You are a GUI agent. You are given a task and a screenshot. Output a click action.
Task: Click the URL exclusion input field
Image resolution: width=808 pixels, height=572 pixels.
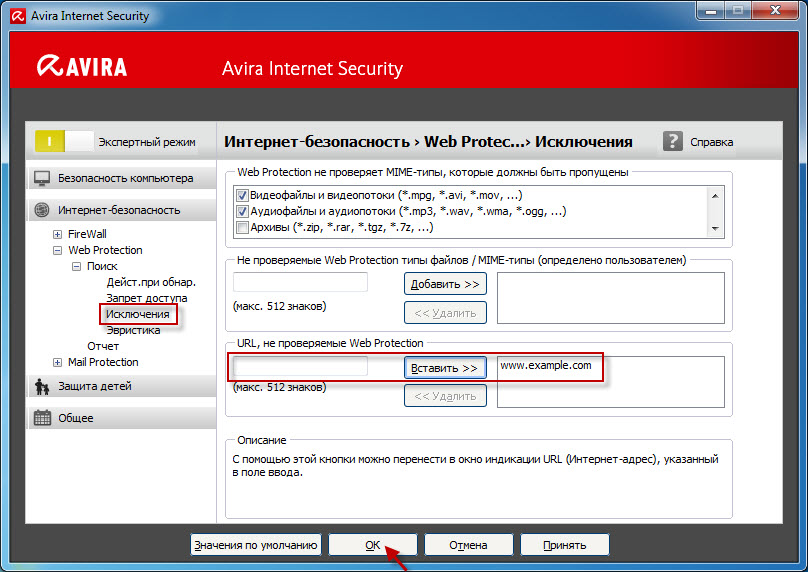pos(300,366)
